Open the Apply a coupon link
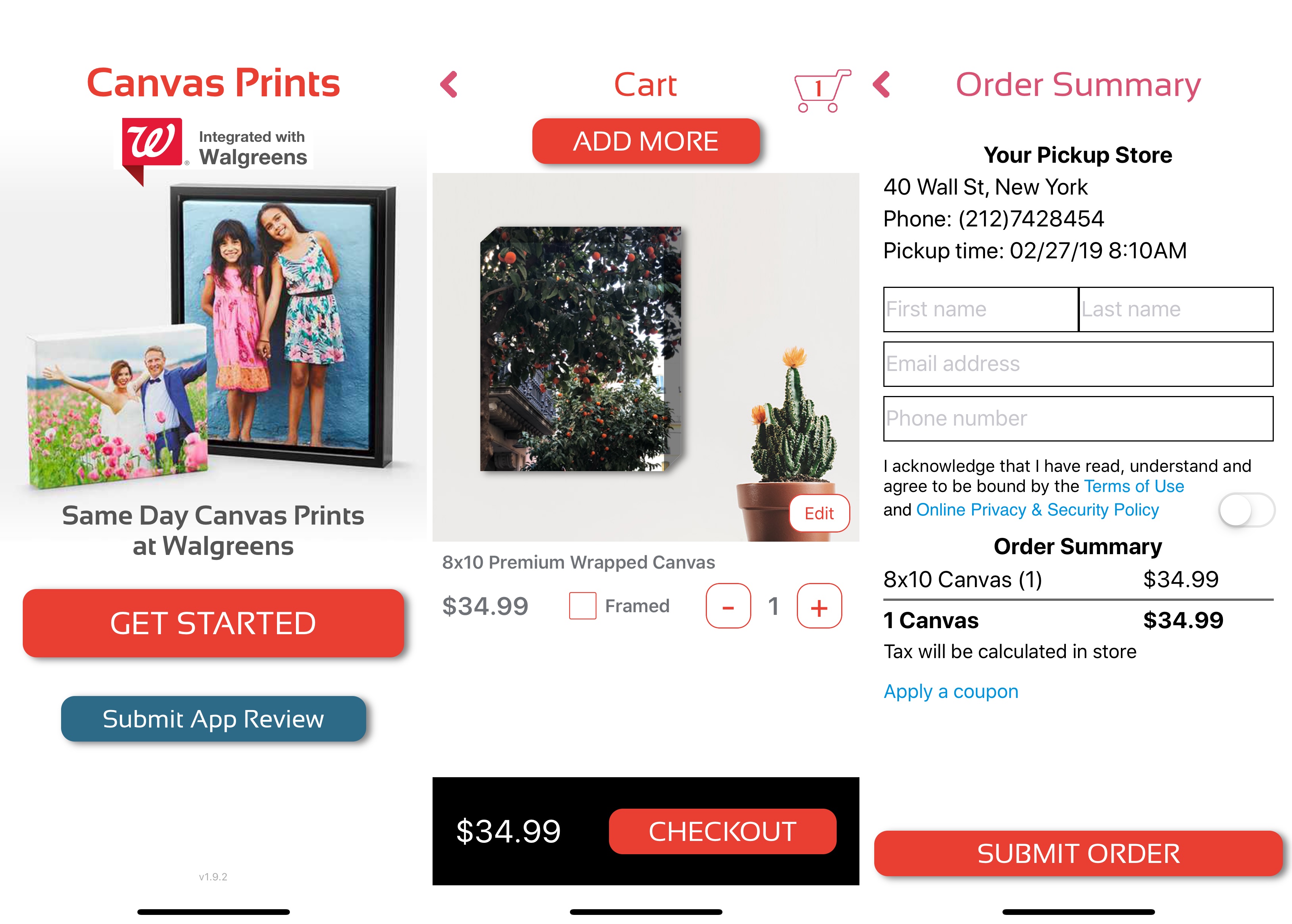1292x924 pixels. pyautogui.click(x=951, y=692)
